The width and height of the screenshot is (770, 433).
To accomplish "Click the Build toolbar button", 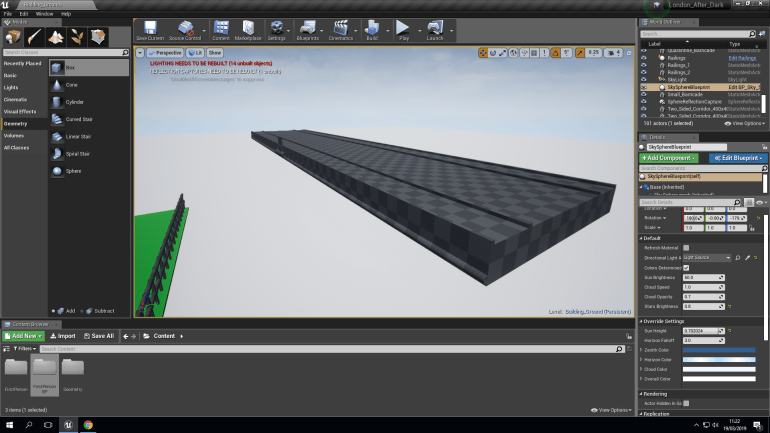I will click(x=372, y=30).
